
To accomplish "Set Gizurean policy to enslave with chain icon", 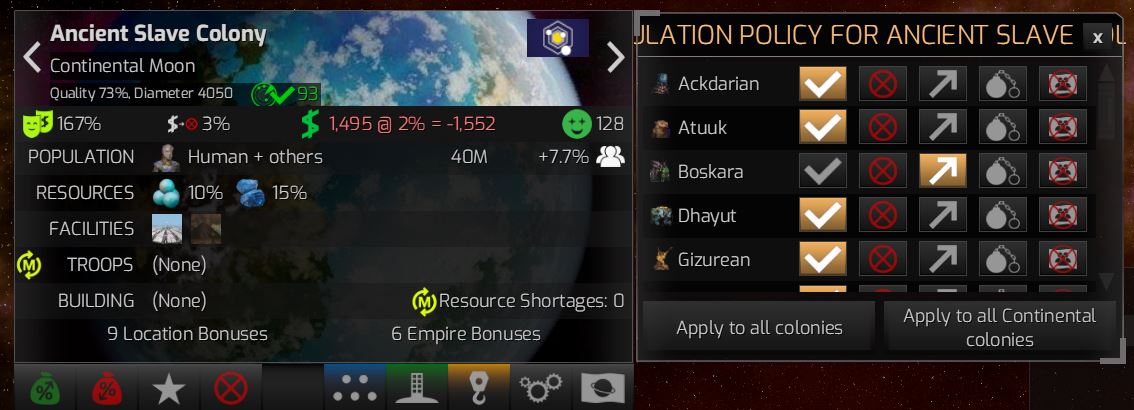I will (1002, 259).
